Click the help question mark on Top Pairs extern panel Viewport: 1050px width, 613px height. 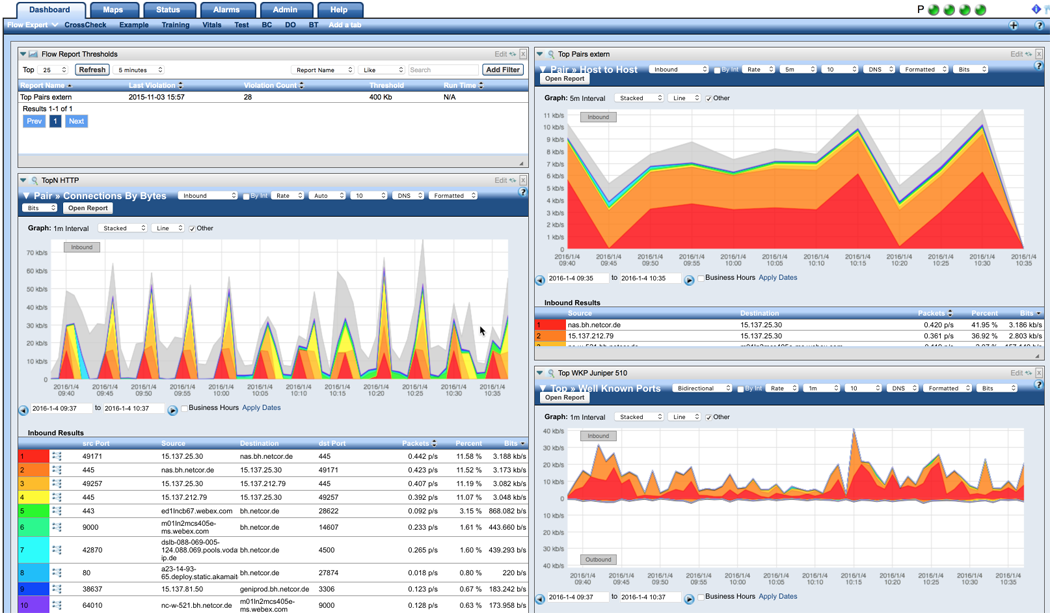[1038, 66]
